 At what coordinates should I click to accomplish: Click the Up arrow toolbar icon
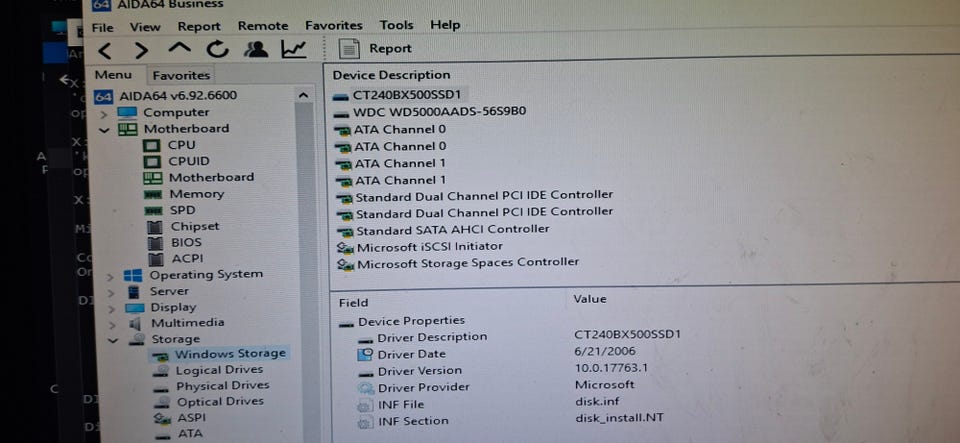click(x=179, y=48)
